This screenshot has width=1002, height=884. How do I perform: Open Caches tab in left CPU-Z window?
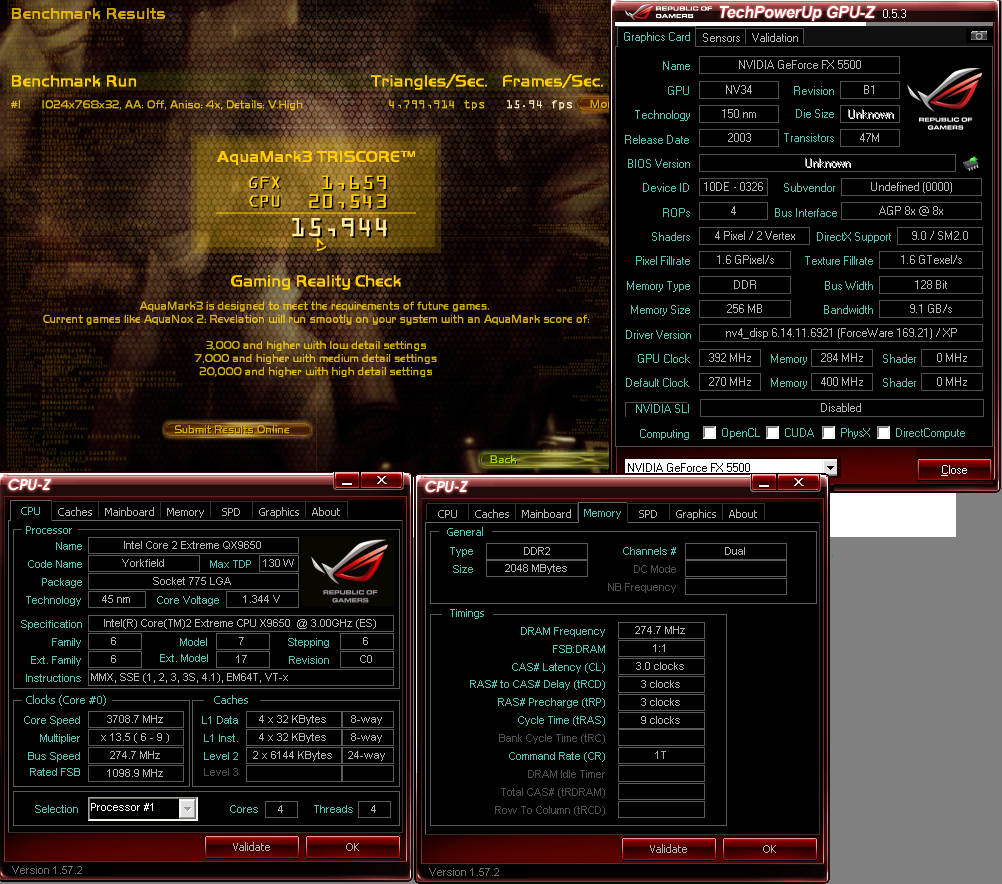pos(75,512)
